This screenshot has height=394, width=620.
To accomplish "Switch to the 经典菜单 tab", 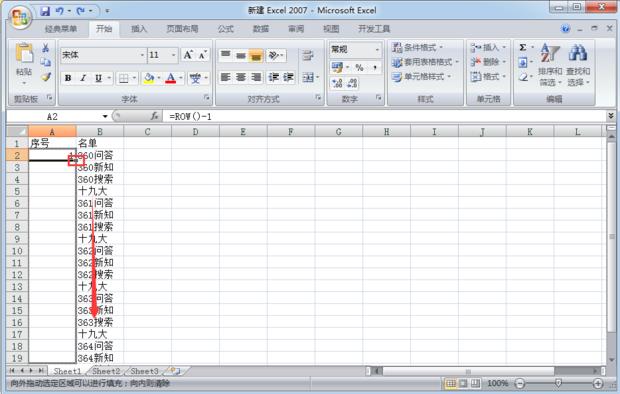I will tap(61, 29).
